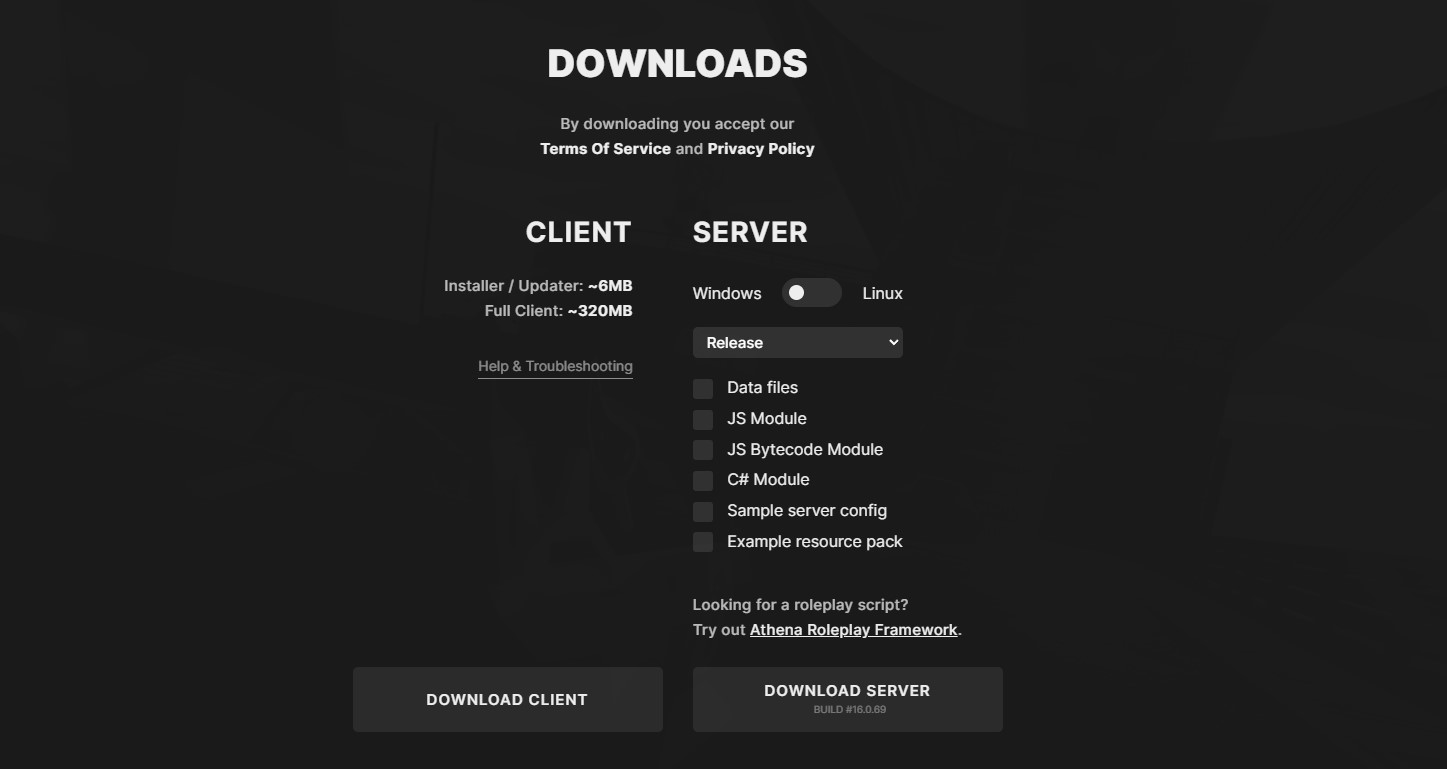Enable the Sample server config option
The width and height of the screenshot is (1447, 769).
pyautogui.click(x=703, y=512)
